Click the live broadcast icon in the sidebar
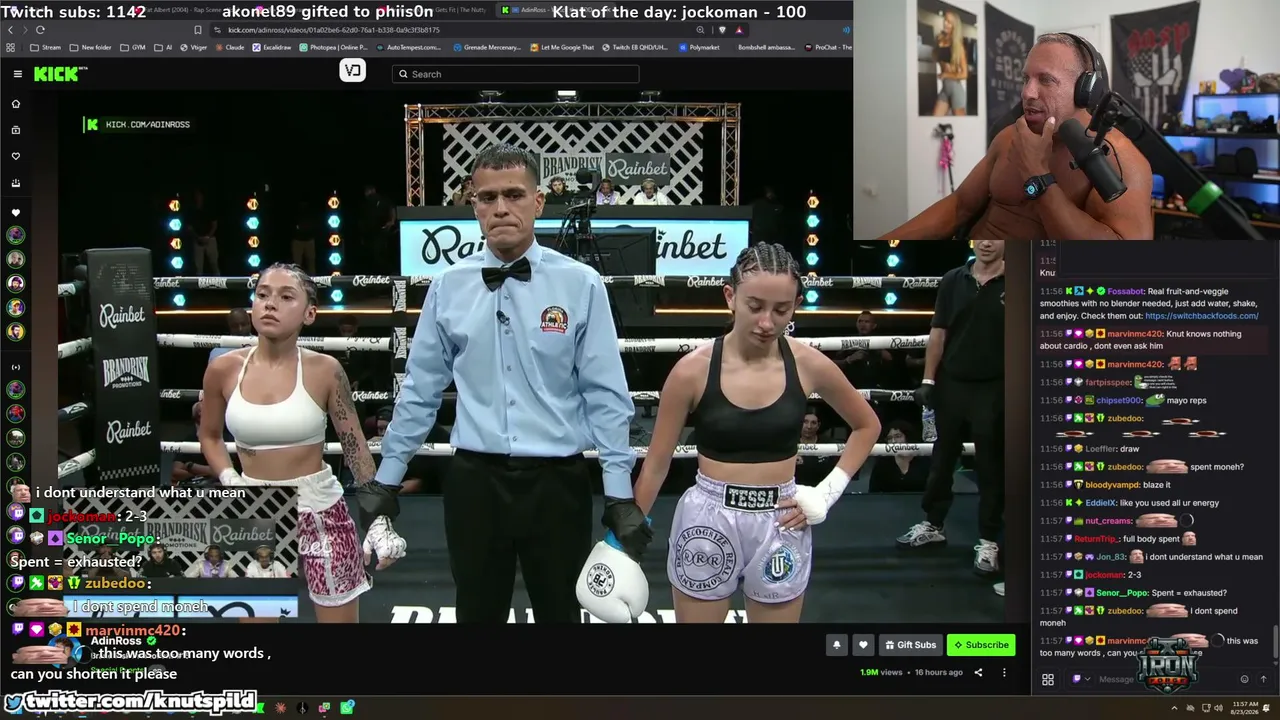This screenshot has height=720, width=1280. (16, 367)
